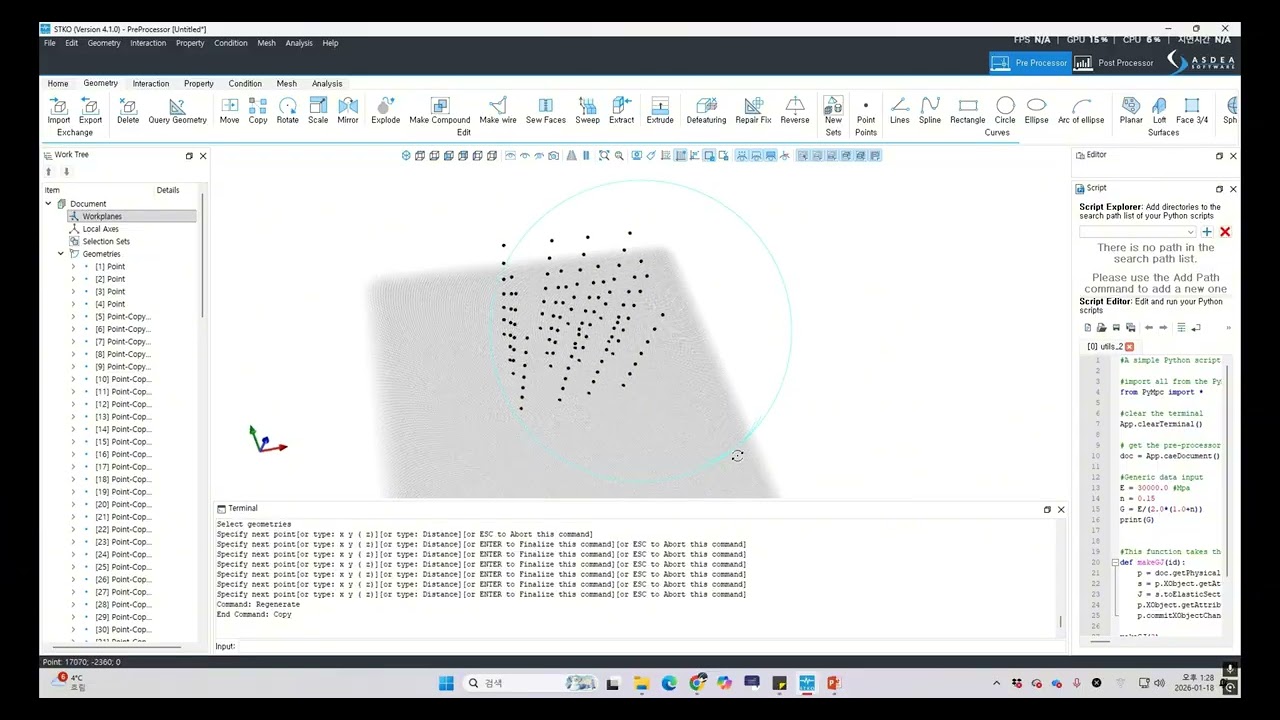Select the Circle curve tool

[x=1005, y=110]
